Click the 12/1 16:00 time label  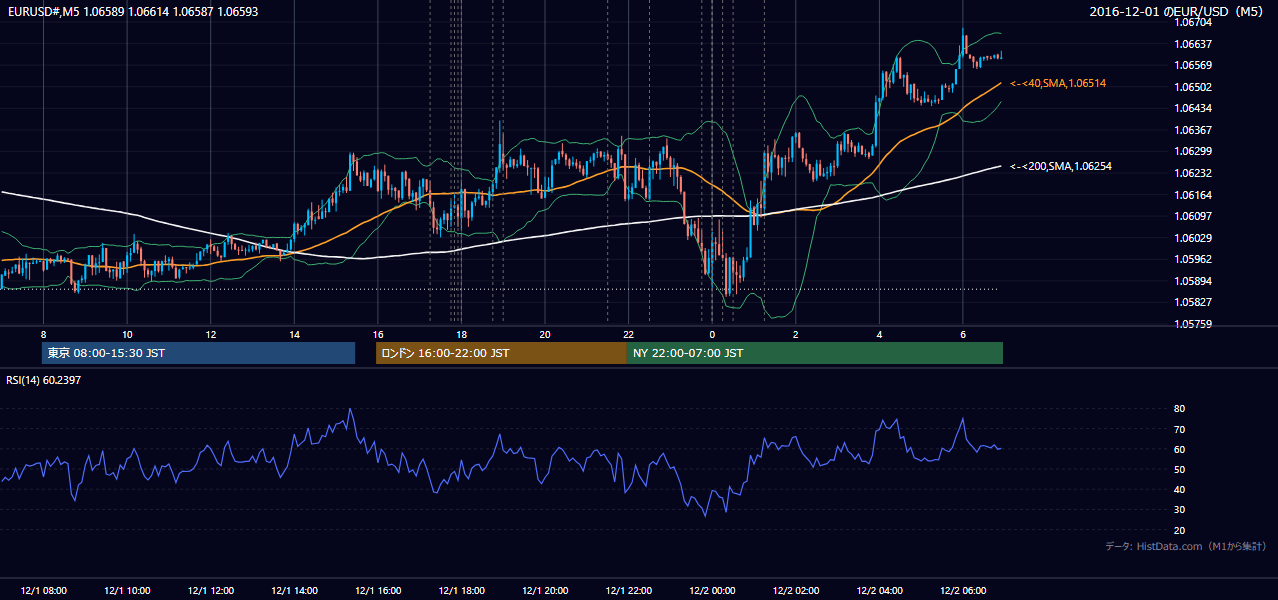click(x=378, y=591)
